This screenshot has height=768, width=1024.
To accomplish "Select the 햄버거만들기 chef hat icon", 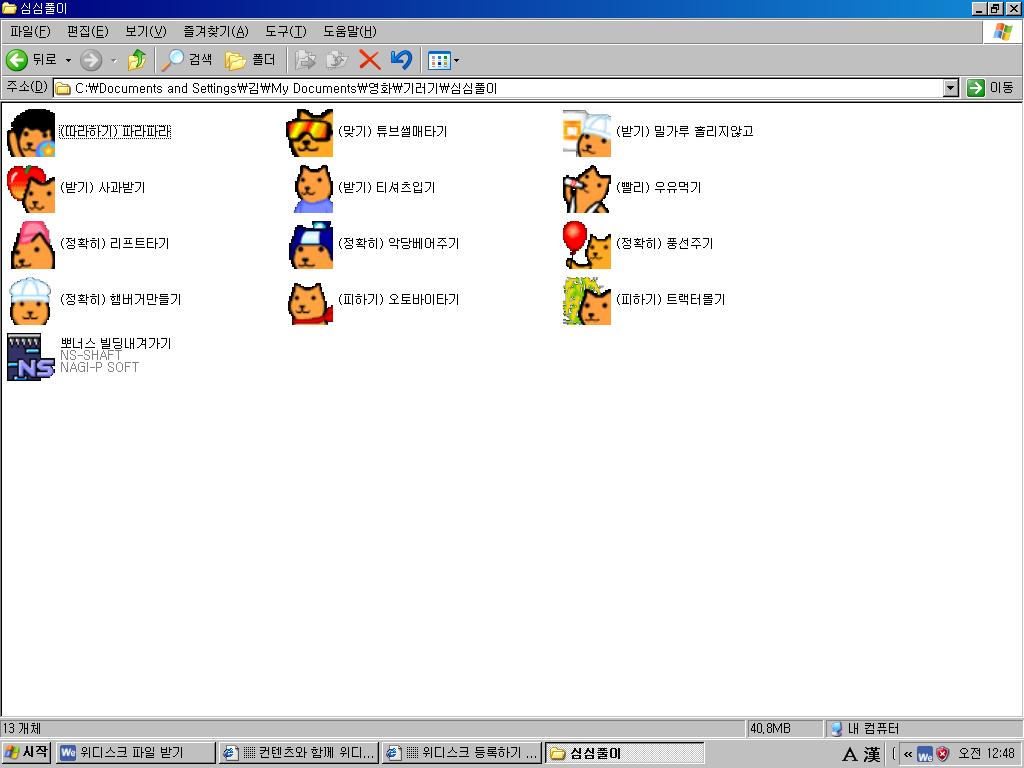I will (31, 301).
